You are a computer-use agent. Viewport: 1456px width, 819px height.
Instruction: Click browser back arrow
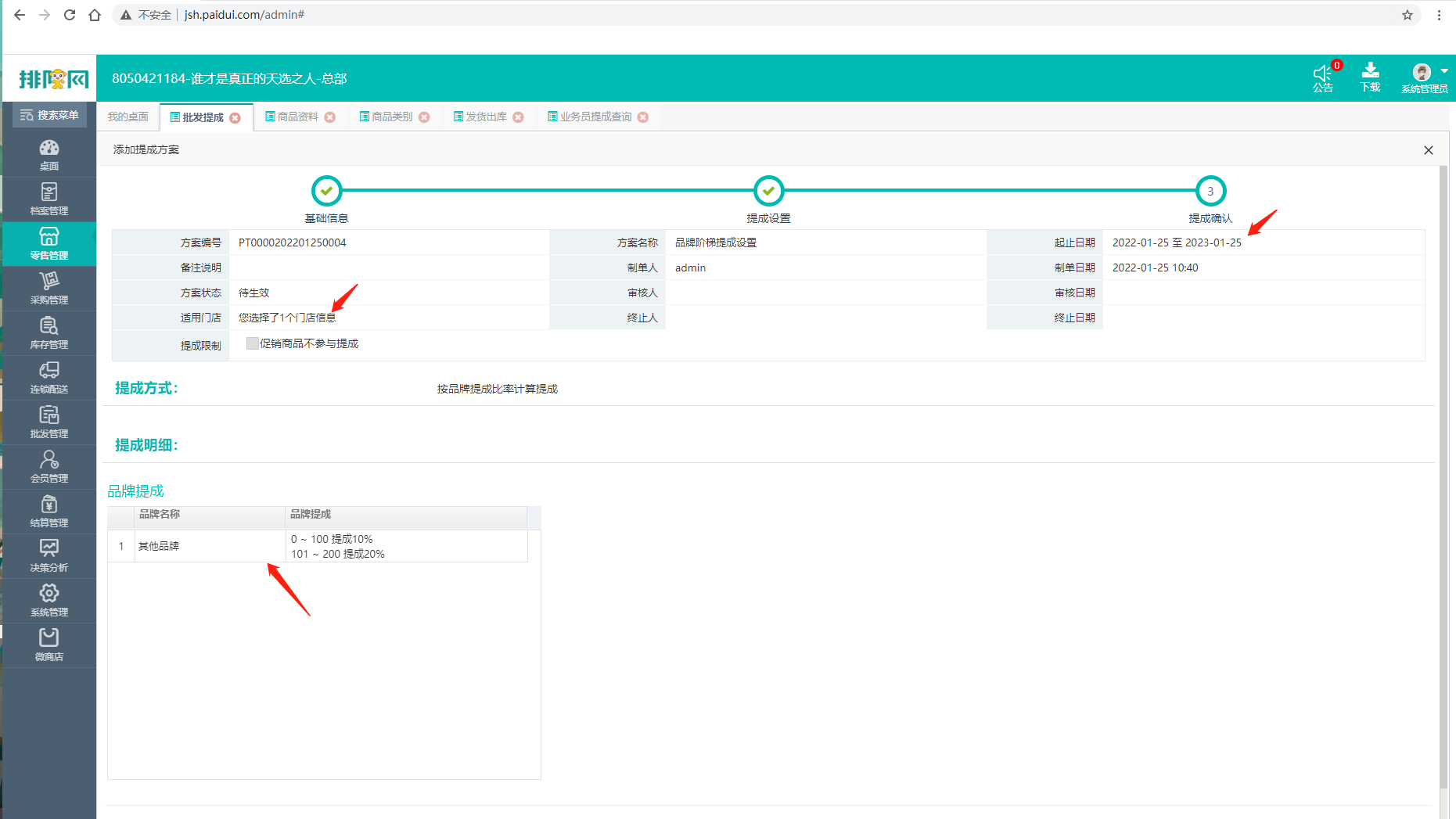20,15
